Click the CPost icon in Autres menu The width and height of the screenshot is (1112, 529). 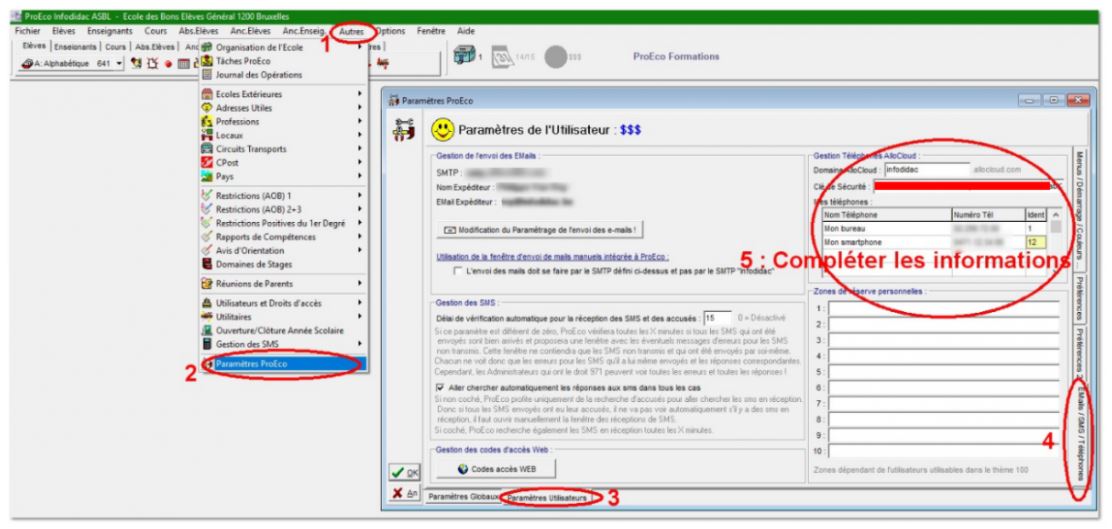click(x=209, y=162)
